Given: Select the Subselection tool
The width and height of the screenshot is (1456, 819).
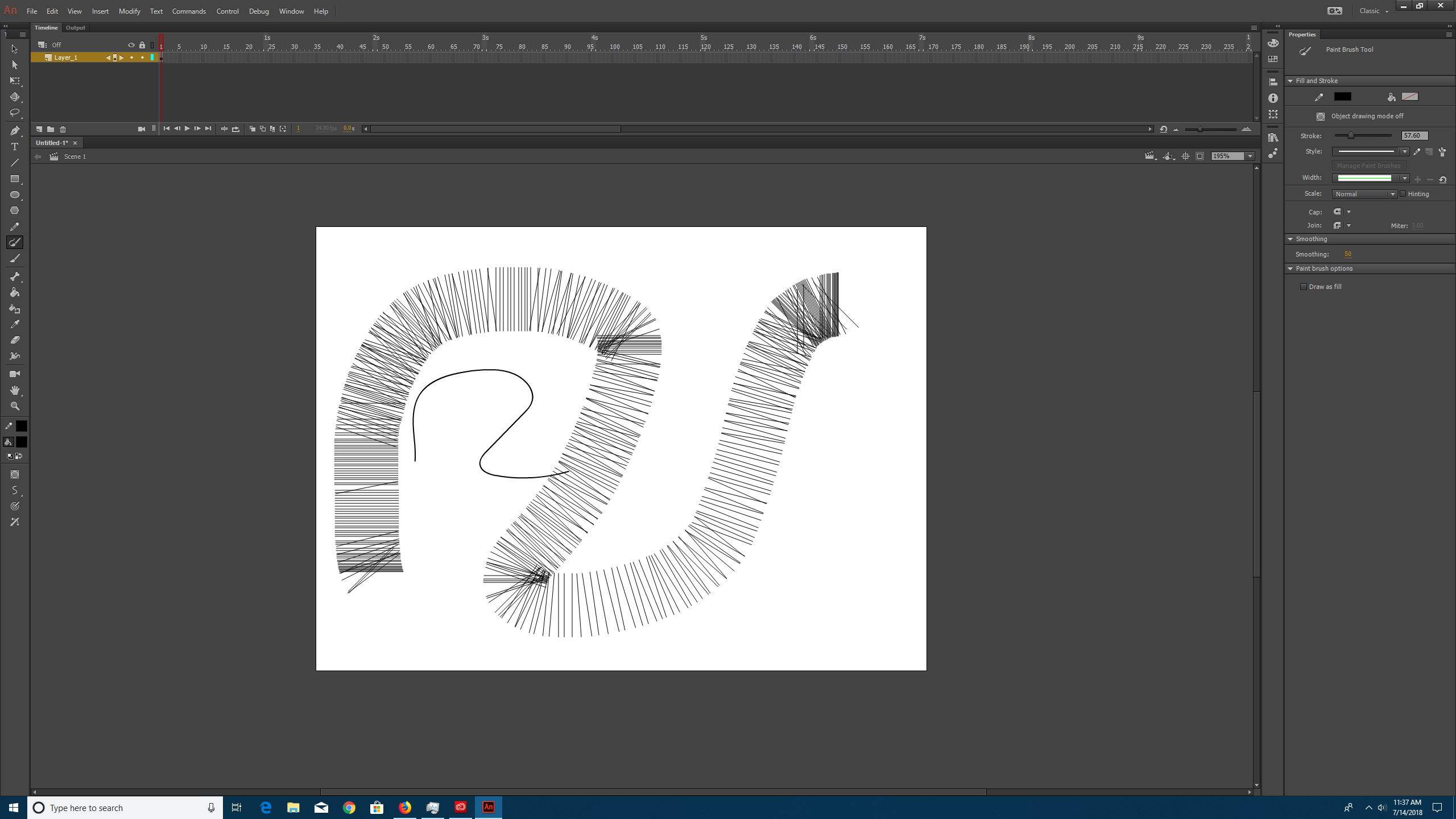Looking at the screenshot, I should click(15, 65).
